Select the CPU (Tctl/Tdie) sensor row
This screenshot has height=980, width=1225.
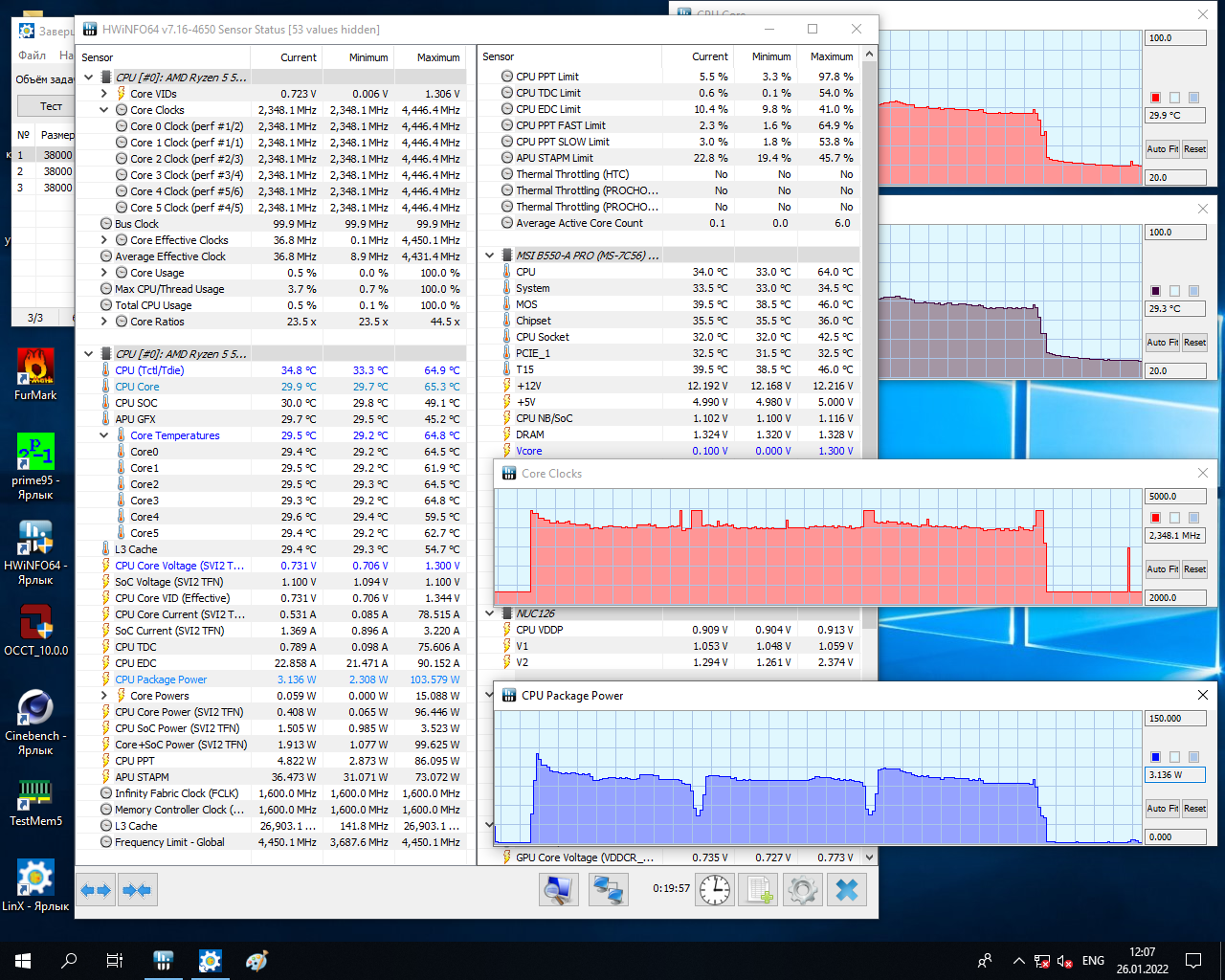click(x=273, y=370)
